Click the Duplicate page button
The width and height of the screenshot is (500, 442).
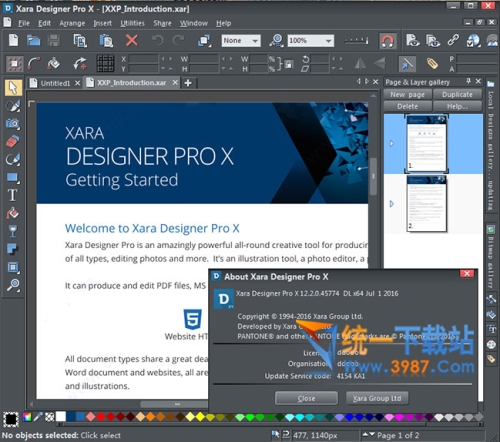457,95
